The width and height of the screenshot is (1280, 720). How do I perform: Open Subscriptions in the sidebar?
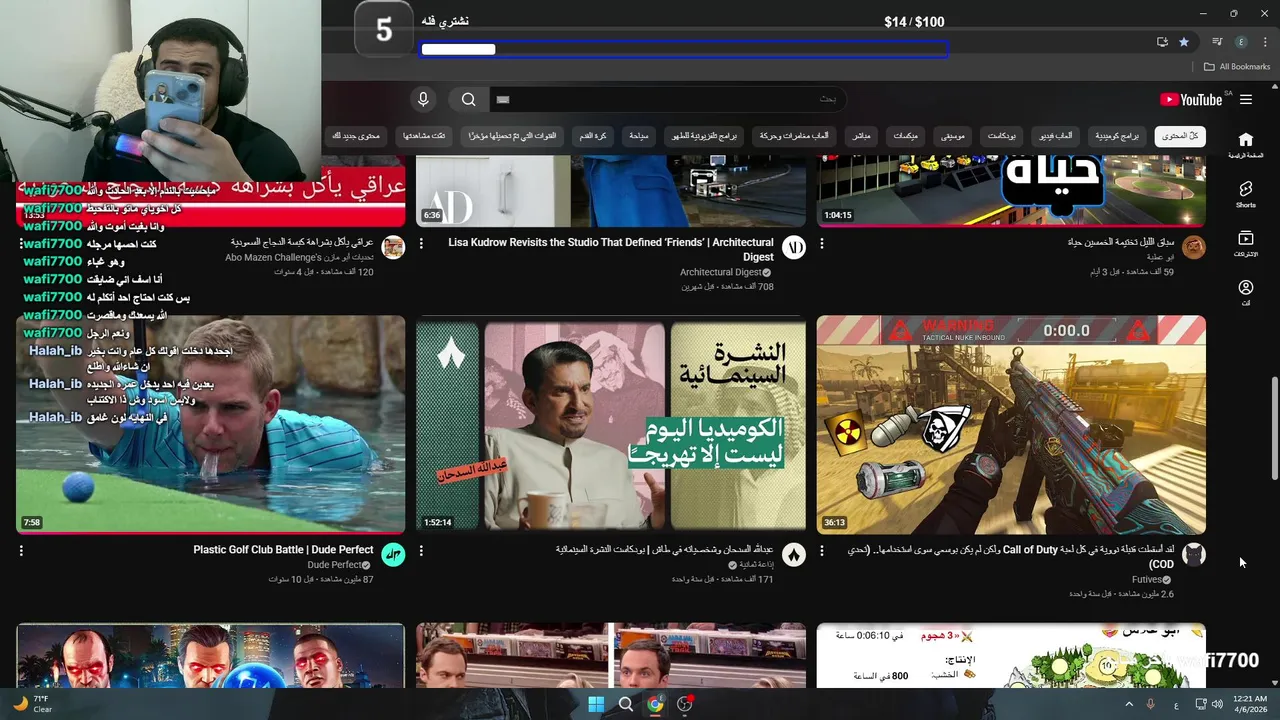1245,244
